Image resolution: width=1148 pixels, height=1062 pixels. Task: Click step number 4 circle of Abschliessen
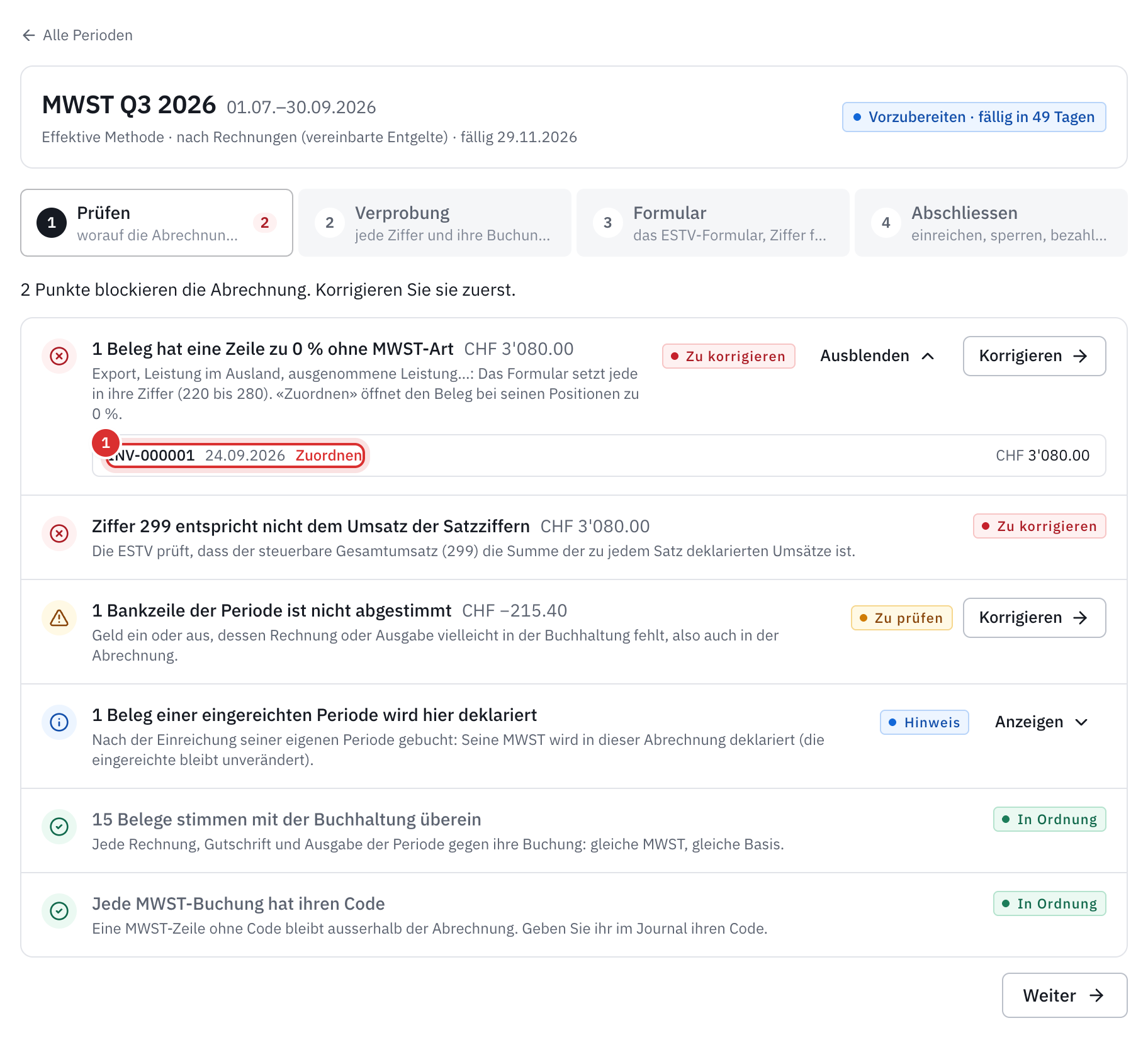886,223
